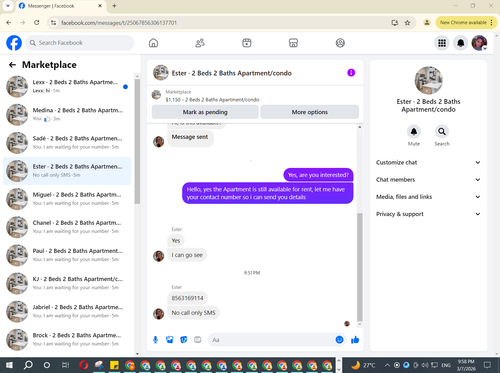
Task: Expand the Privacy & support section
Action: point(428,214)
